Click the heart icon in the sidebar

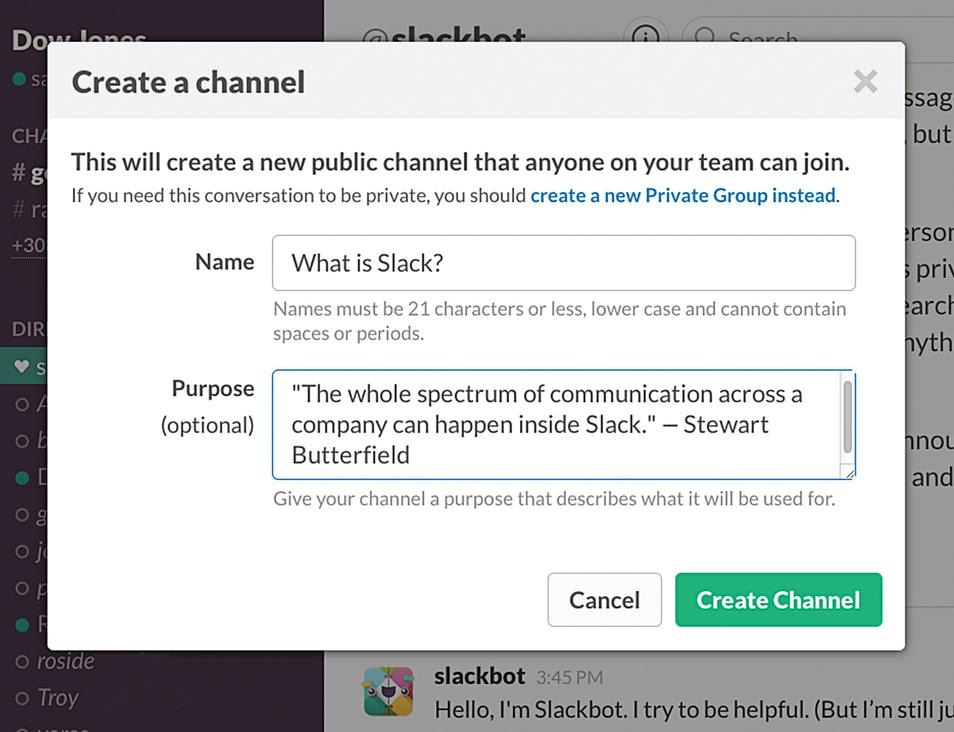pyautogui.click(x=21, y=366)
